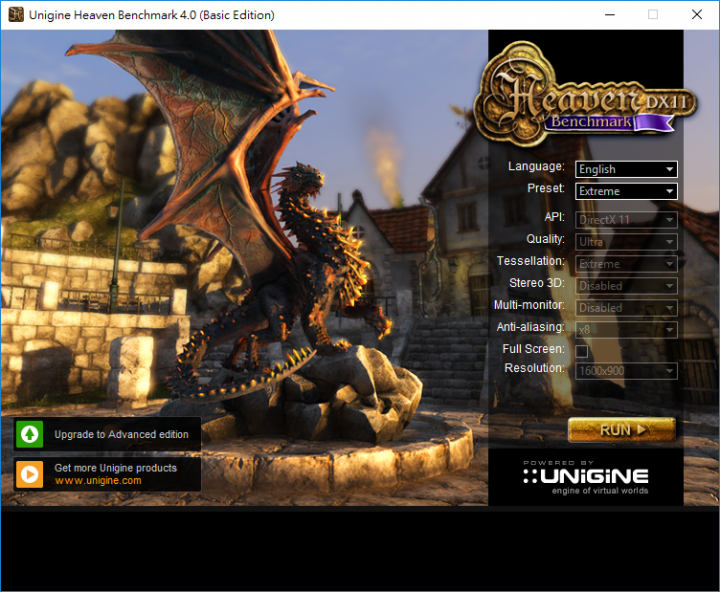This screenshot has height=592, width=720.
Task: Click the Language label text
Action: pos(536,166)
